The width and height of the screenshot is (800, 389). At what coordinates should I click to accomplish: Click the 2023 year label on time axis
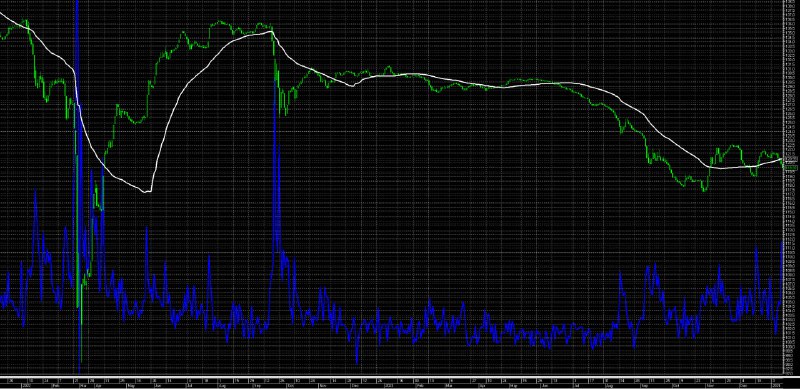pos(389,385)
